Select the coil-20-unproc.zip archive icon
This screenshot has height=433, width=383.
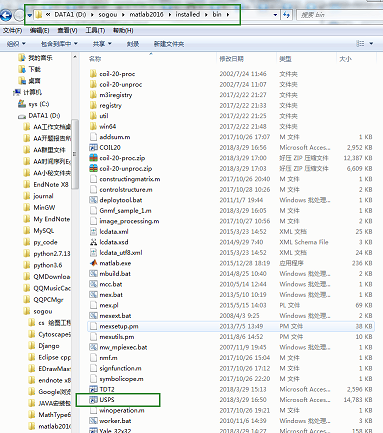(x=93, y=168)
